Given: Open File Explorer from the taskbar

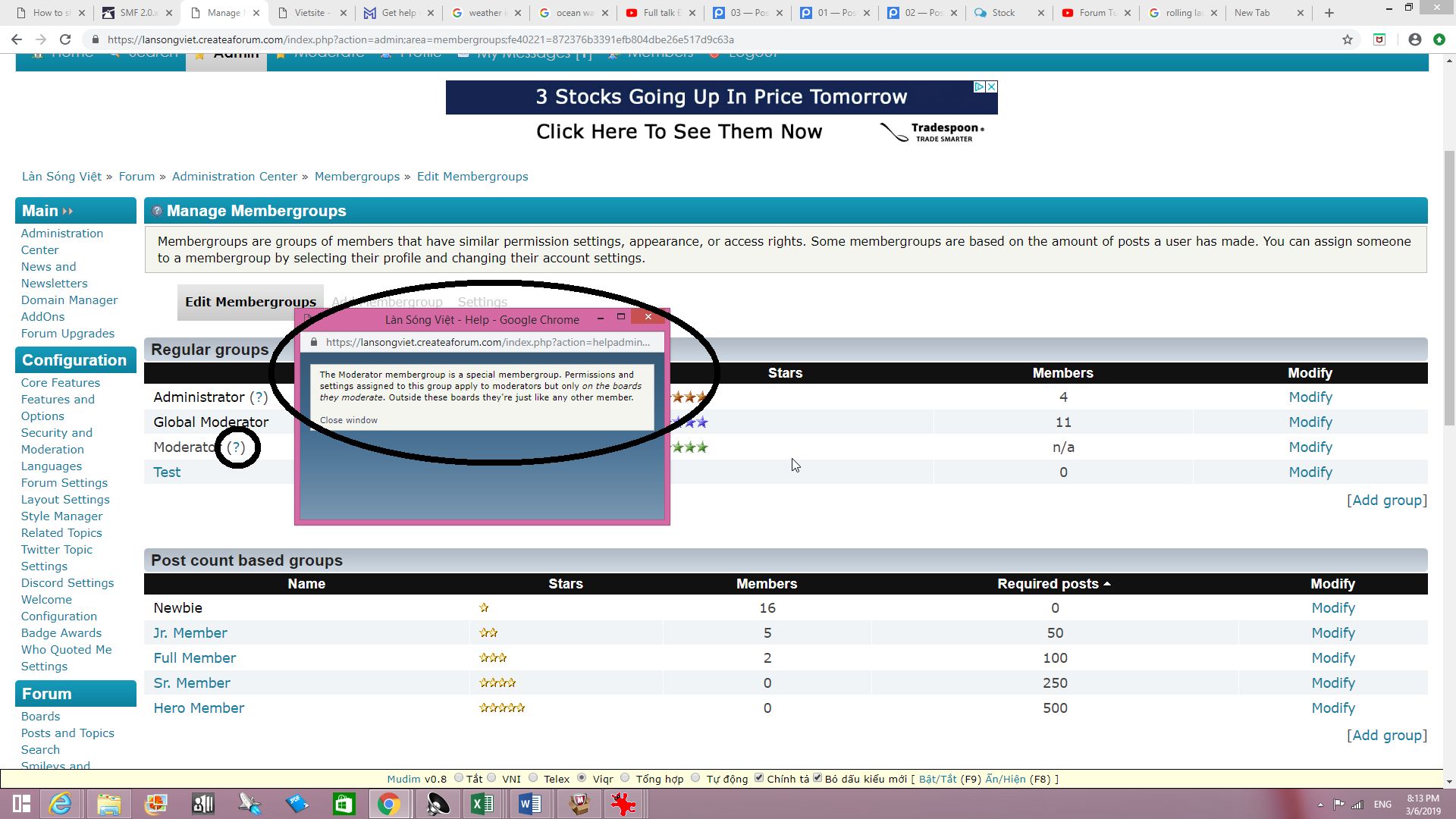Looking at the screenshot, I should tap(108, 804).
